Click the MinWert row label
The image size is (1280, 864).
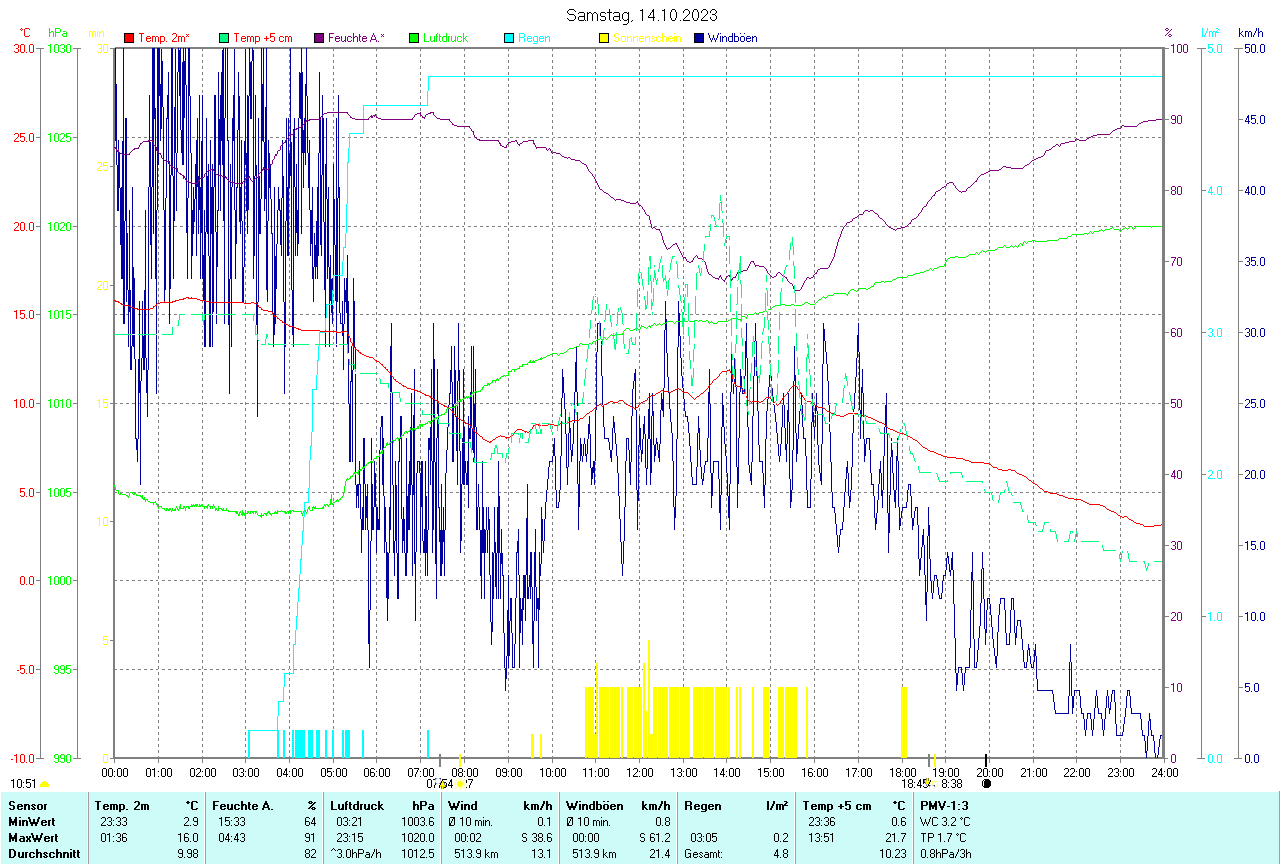click(32, 821)
